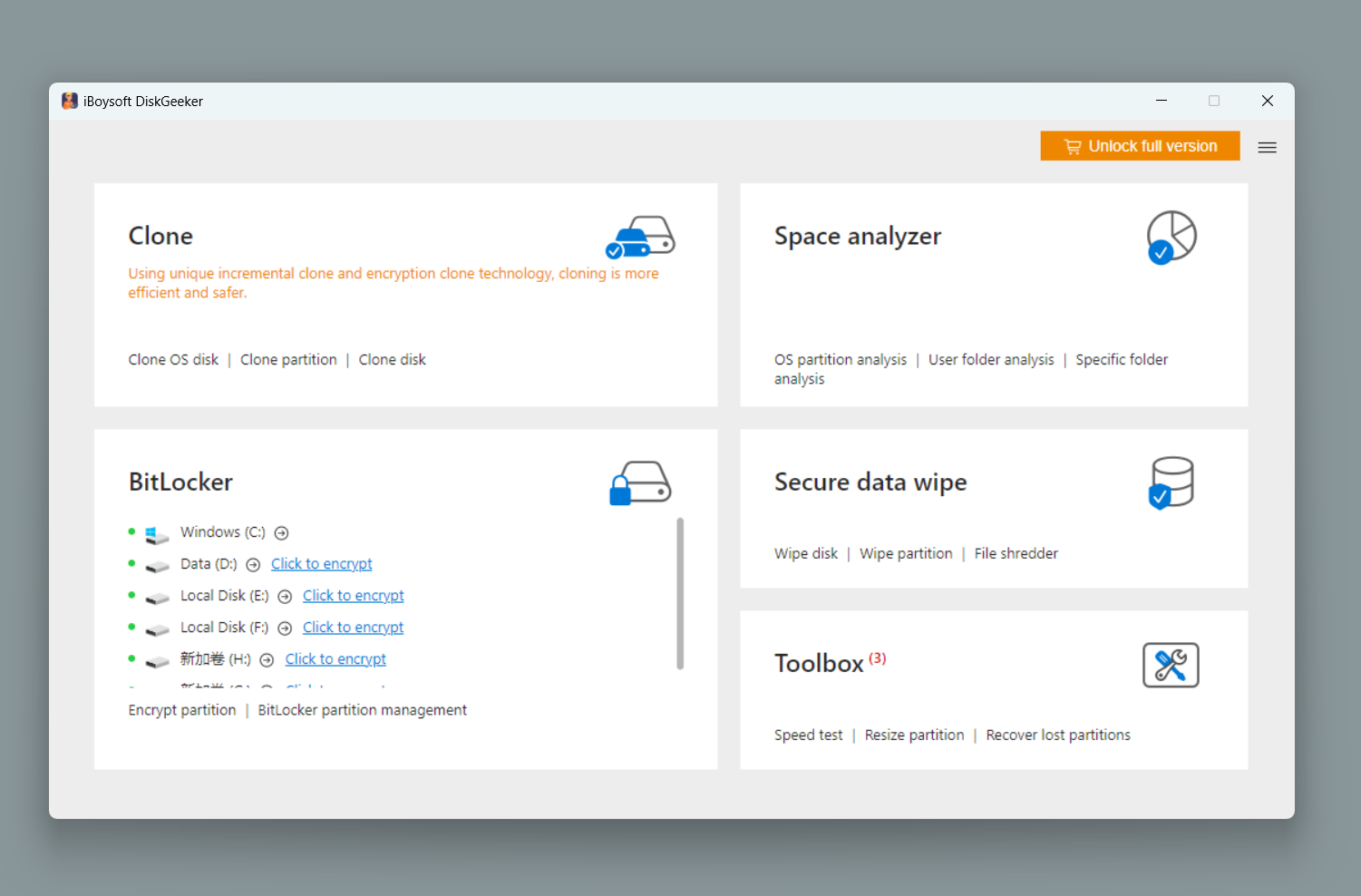Select Clone partition option
The image size is (1361, 896).
[288, 360]
